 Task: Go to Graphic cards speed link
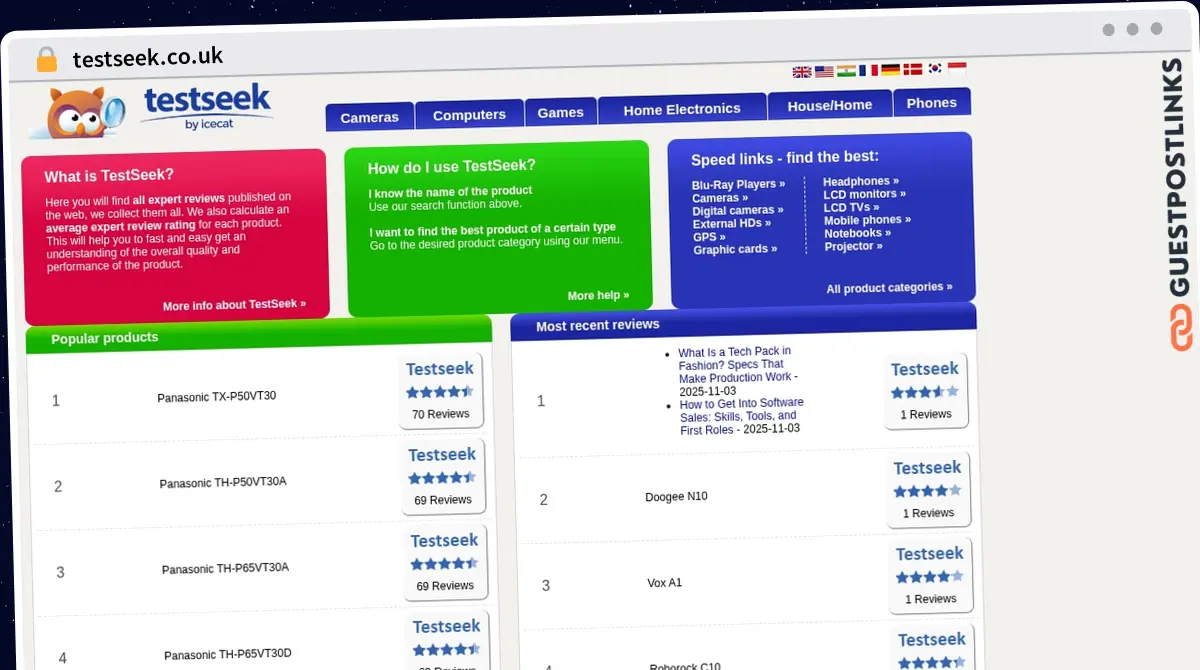pos(735,249)
